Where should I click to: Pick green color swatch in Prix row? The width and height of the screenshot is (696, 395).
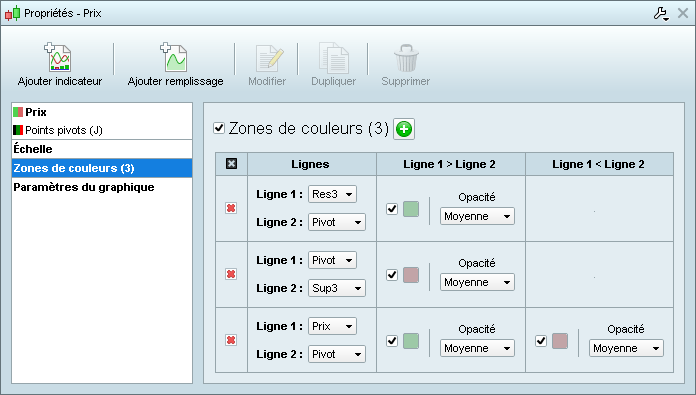click(411, 341)
